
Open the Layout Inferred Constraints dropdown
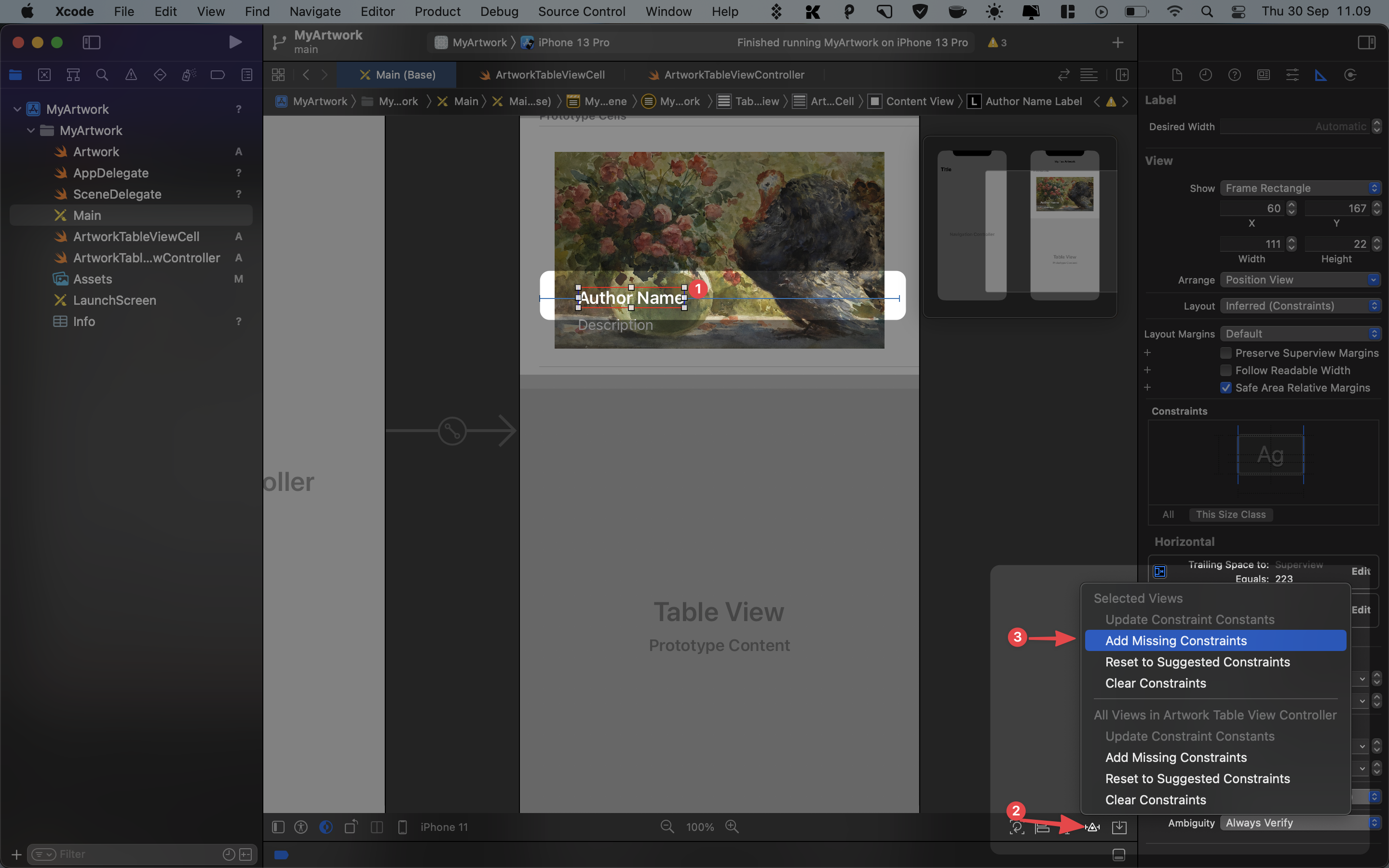(x=1300, y=306)
